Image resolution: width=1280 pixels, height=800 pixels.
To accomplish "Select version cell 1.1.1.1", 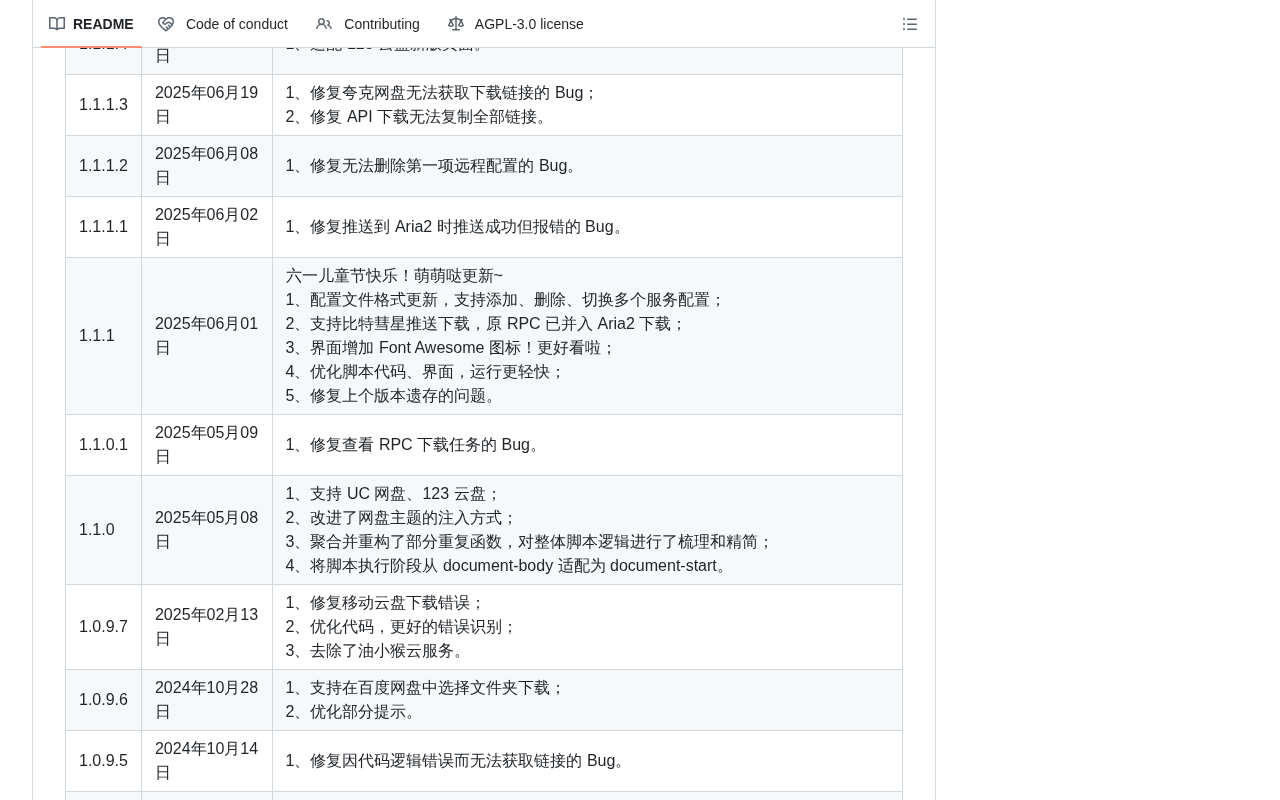I will (x=104, y=227).
